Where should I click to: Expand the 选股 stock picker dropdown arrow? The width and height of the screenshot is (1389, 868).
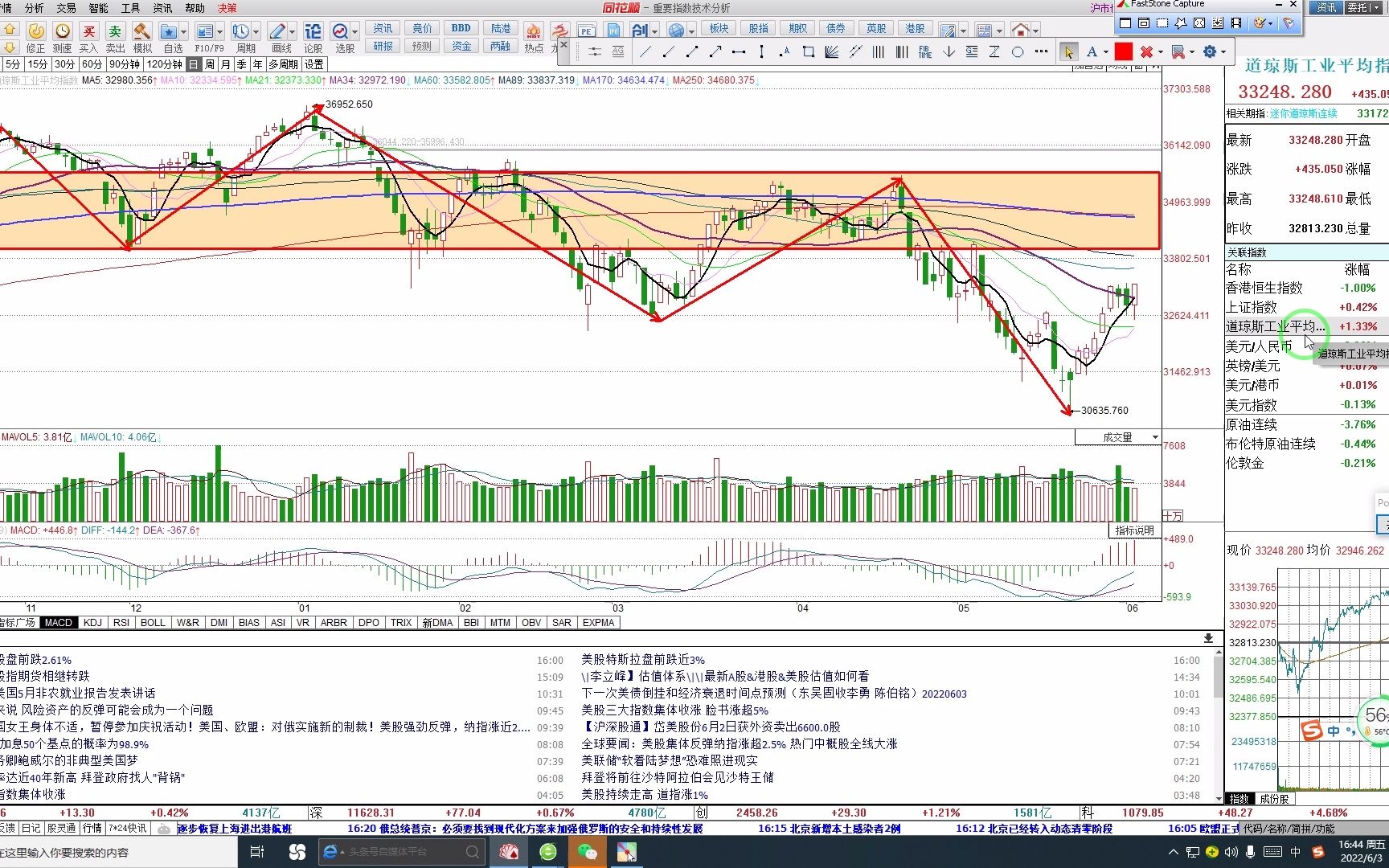click(x=355, y=32)
